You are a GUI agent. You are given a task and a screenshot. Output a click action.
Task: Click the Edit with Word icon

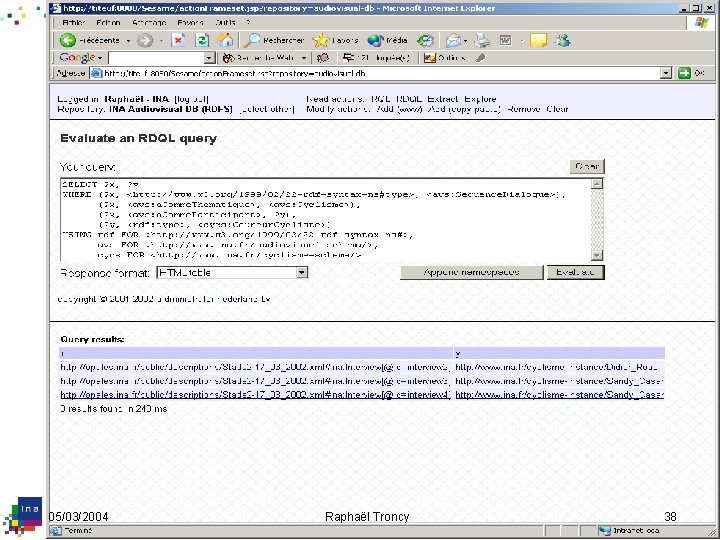506,40
